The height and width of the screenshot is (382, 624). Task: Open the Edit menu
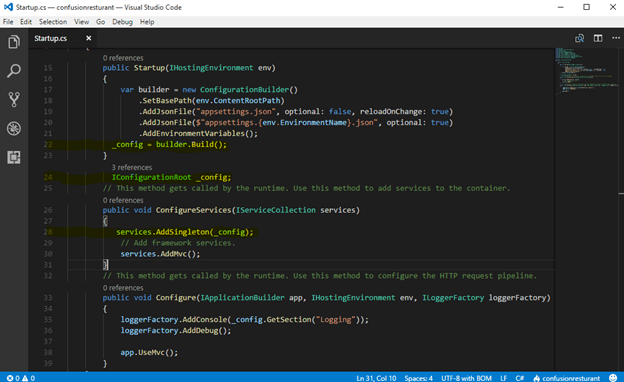tap(26, 22)
